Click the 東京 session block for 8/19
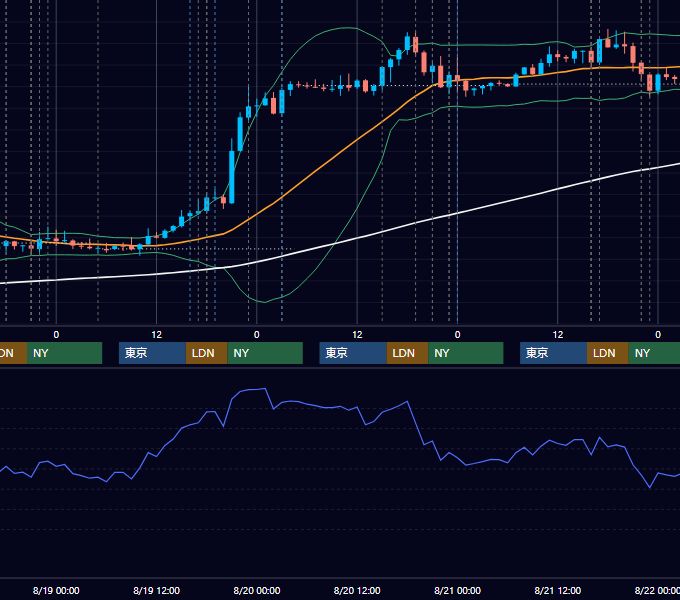The width and height of the screenshot is (680, 600). [x=152, y=353]
